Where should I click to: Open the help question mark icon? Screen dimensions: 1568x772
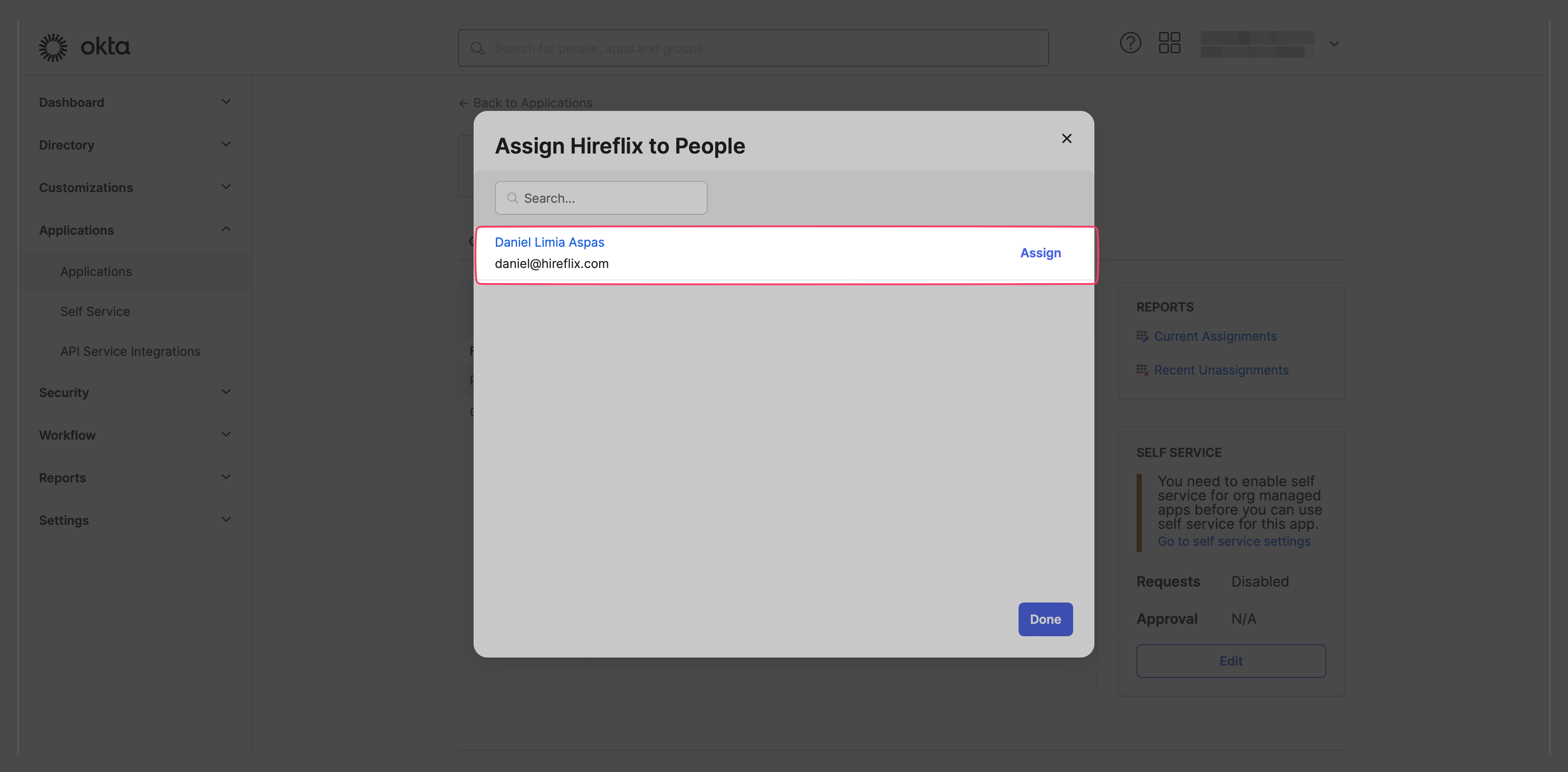tap(1130, 43)
